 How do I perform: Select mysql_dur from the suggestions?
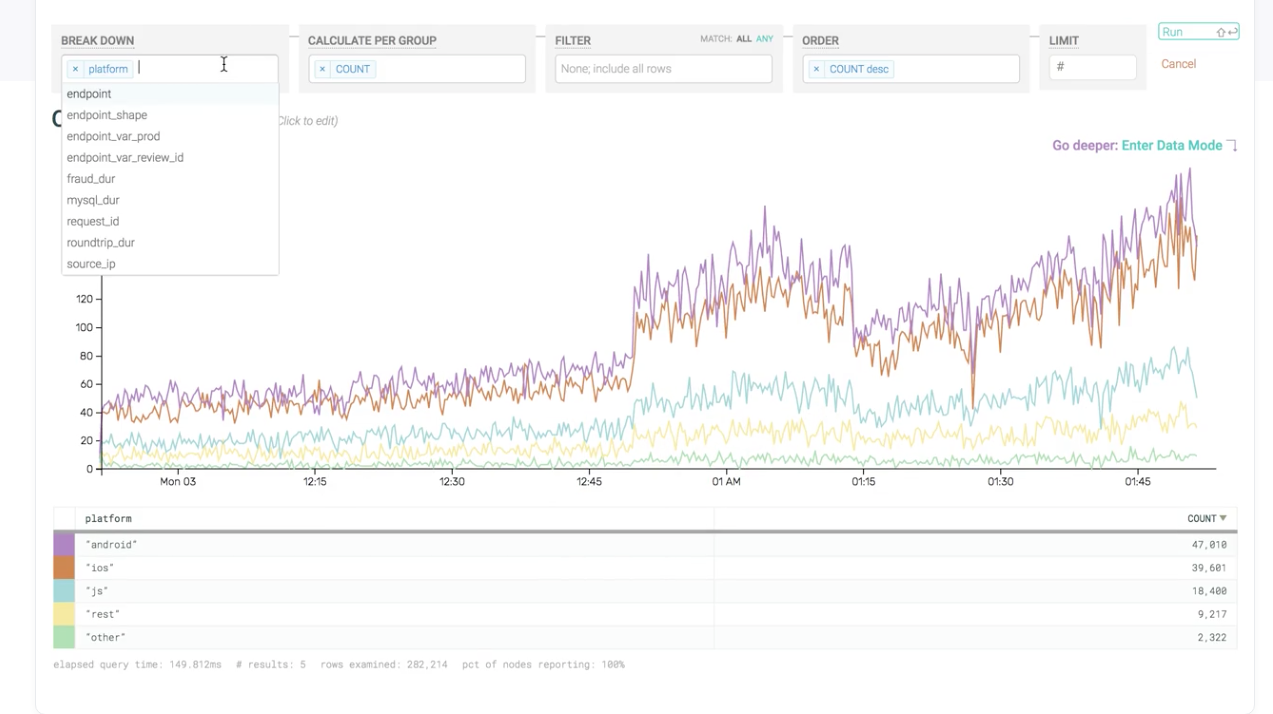[x=170, y=200]
